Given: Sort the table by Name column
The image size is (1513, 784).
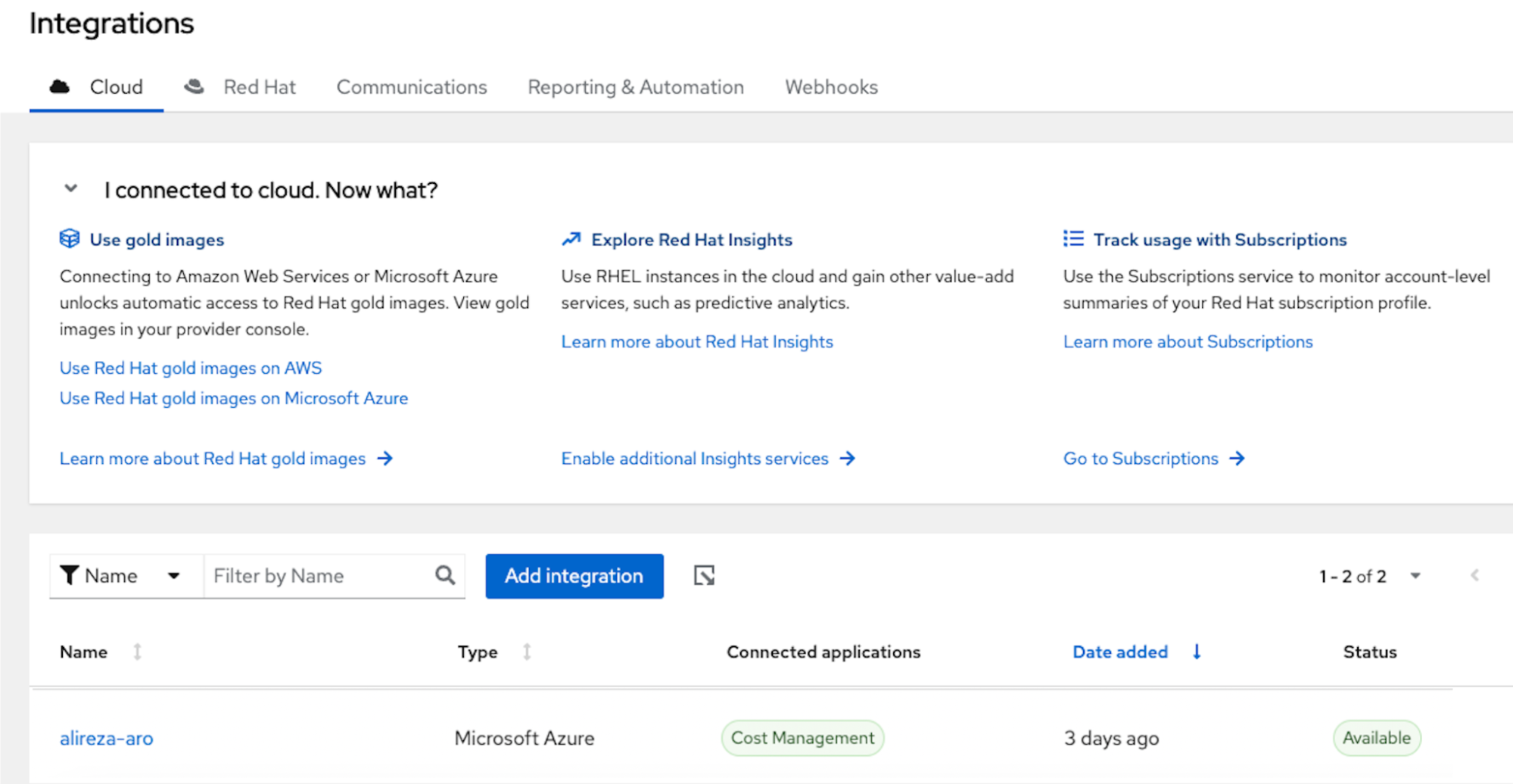Looking at the screenshot, I should (101, 652).
